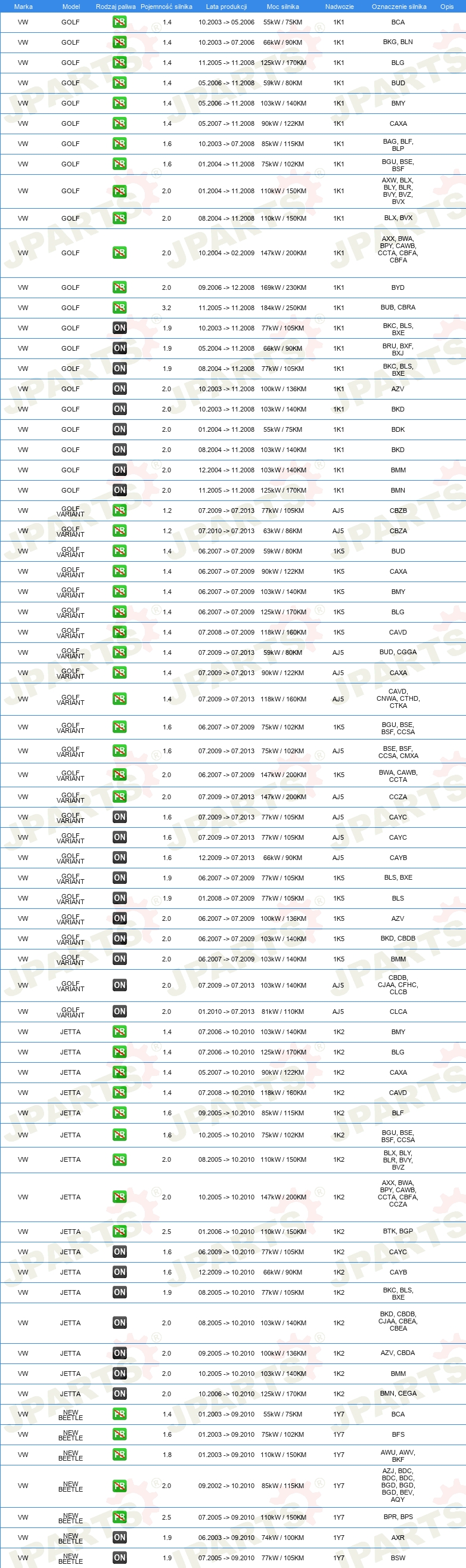Click diesel ON icon in BRU, BXF, BXJ row
466x1568 pixels.
coord(120,348)
